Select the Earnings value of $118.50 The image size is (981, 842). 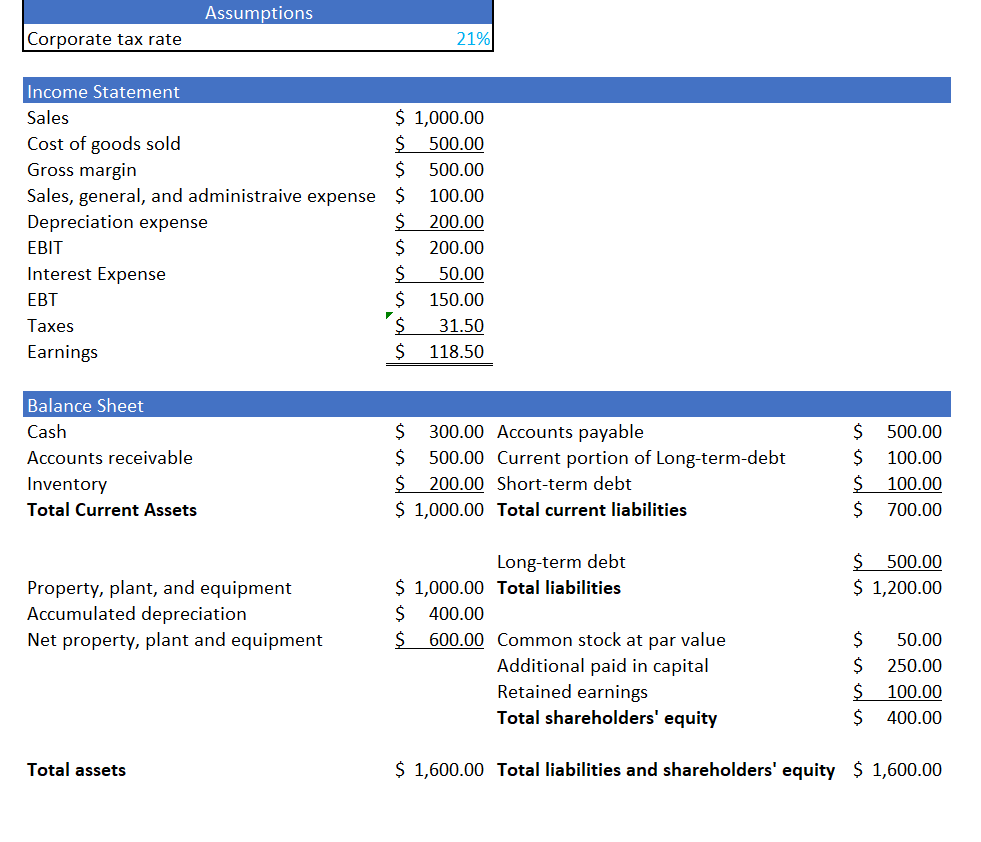[x=440, y=351]
